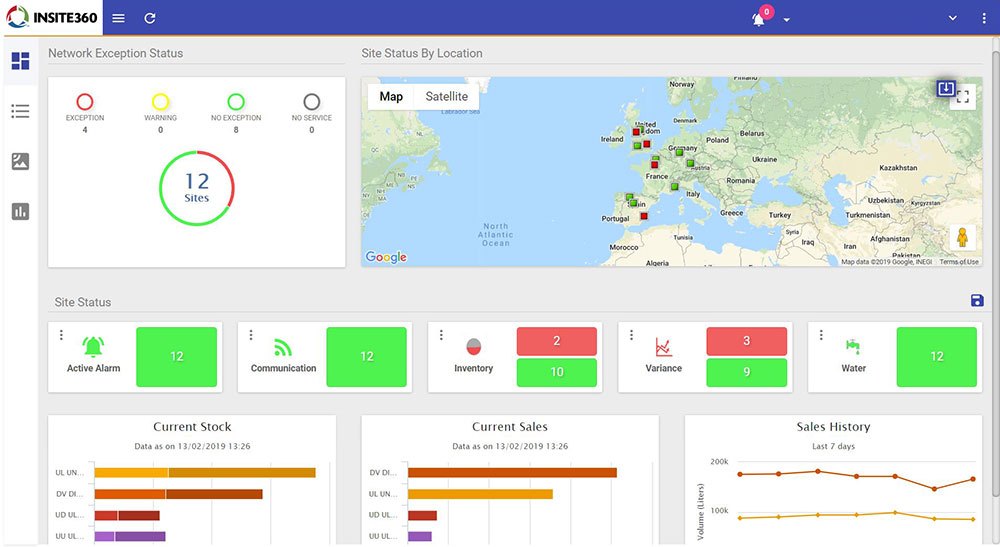This screenshot has width=1000, height=547.
Task: Click the Sales History chart title
Action: (x=833, y=427)
